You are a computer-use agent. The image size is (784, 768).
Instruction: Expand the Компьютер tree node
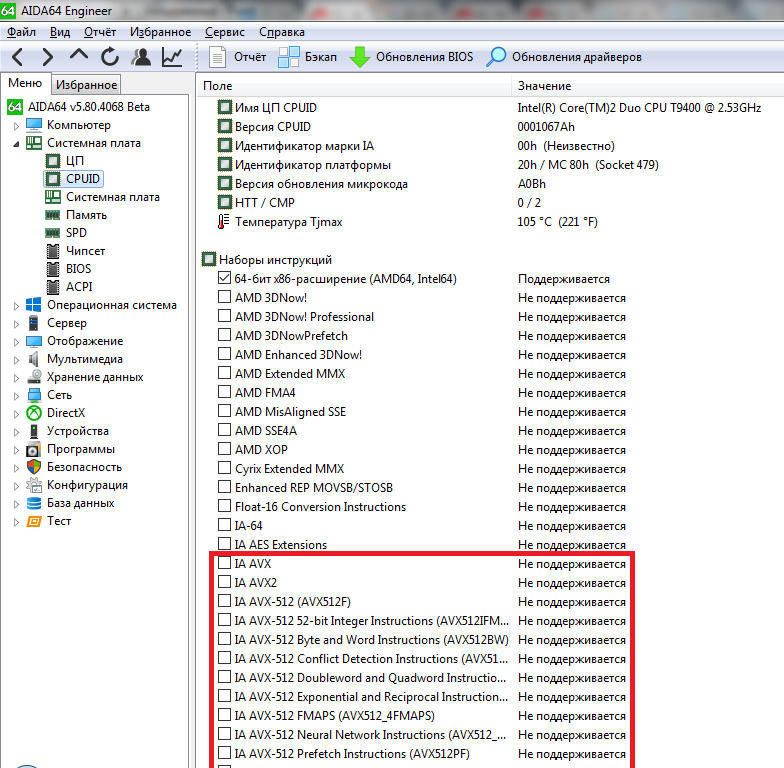(16, 126)
